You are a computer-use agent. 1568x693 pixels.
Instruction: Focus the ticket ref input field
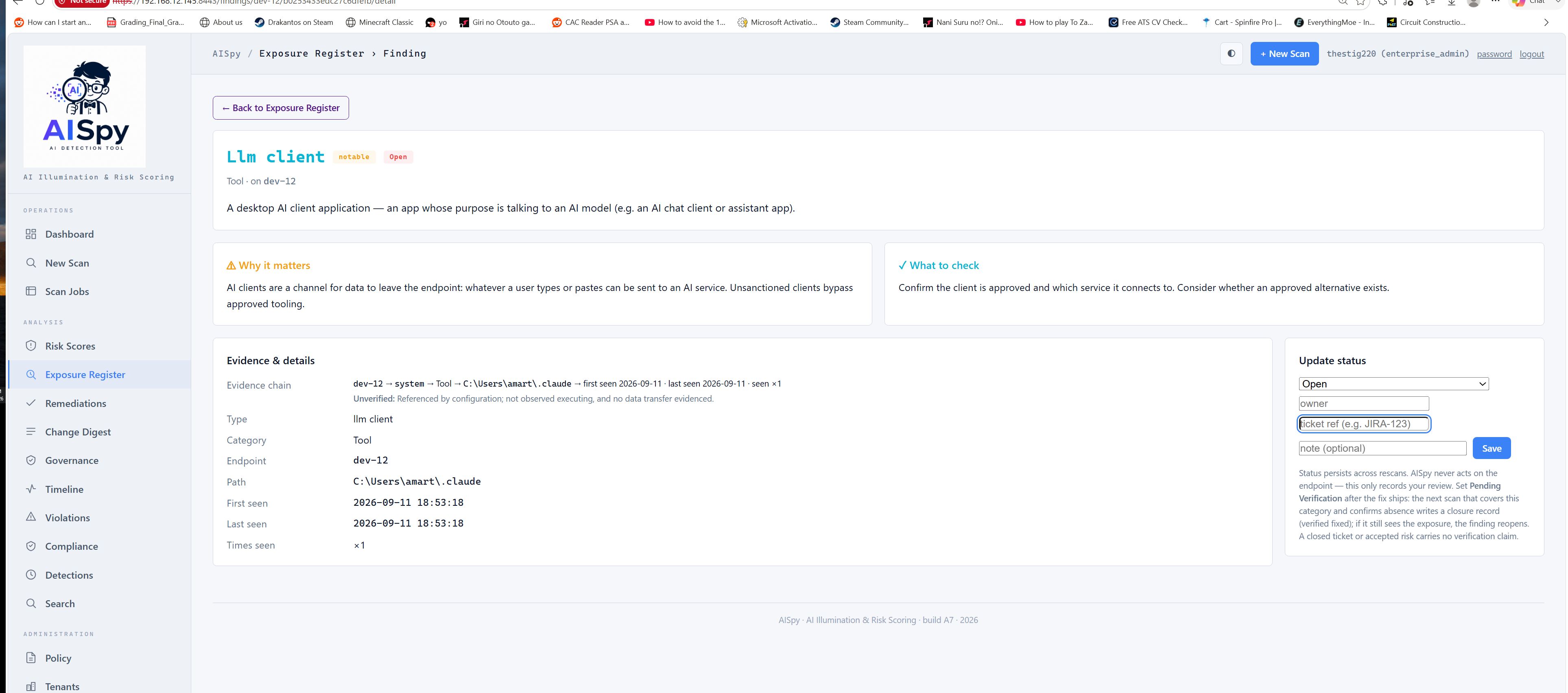[x=1363, y=424]
